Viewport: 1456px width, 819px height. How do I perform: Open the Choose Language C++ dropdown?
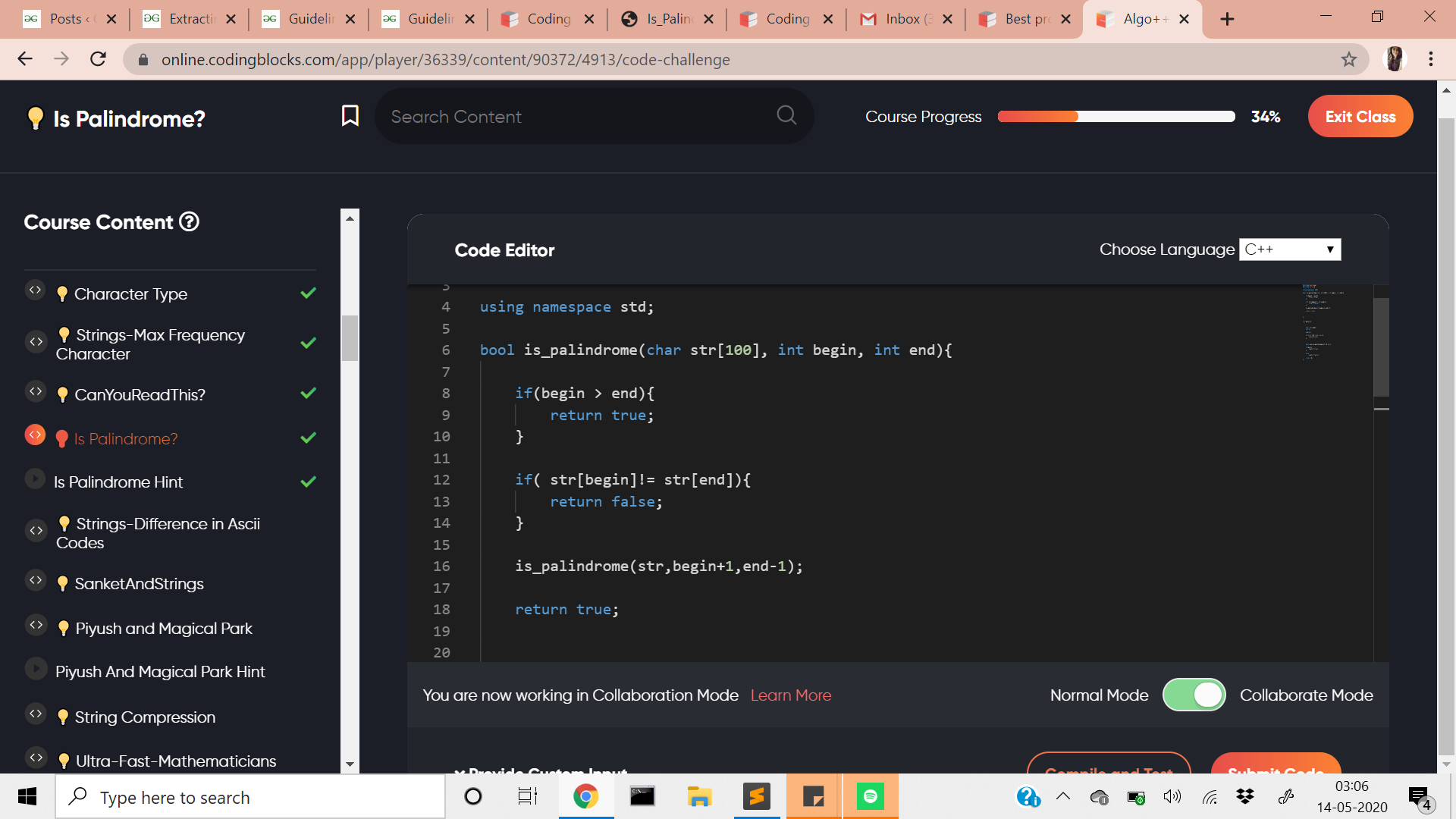1289,249
